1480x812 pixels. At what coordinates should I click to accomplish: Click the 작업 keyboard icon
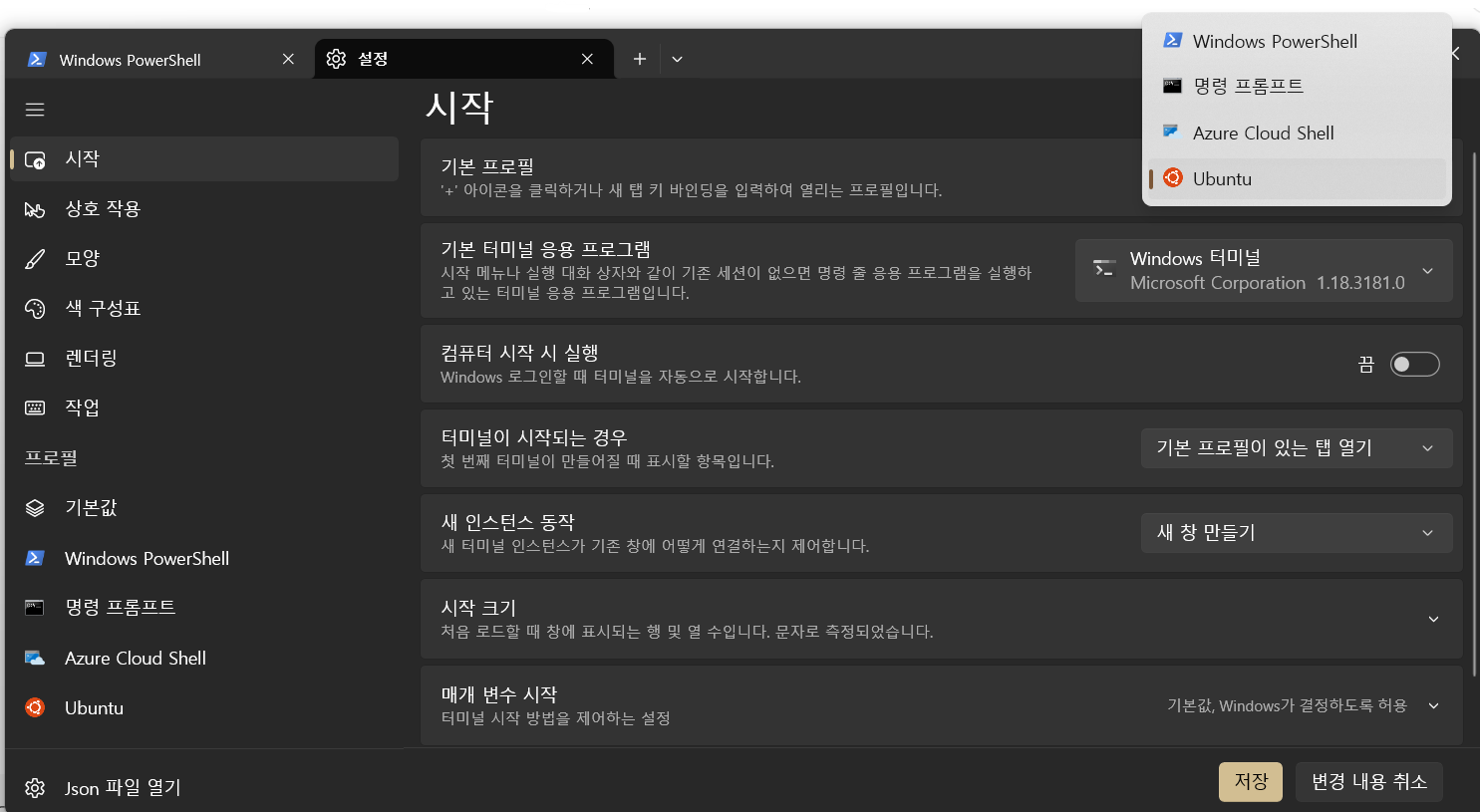pos(35,407)
